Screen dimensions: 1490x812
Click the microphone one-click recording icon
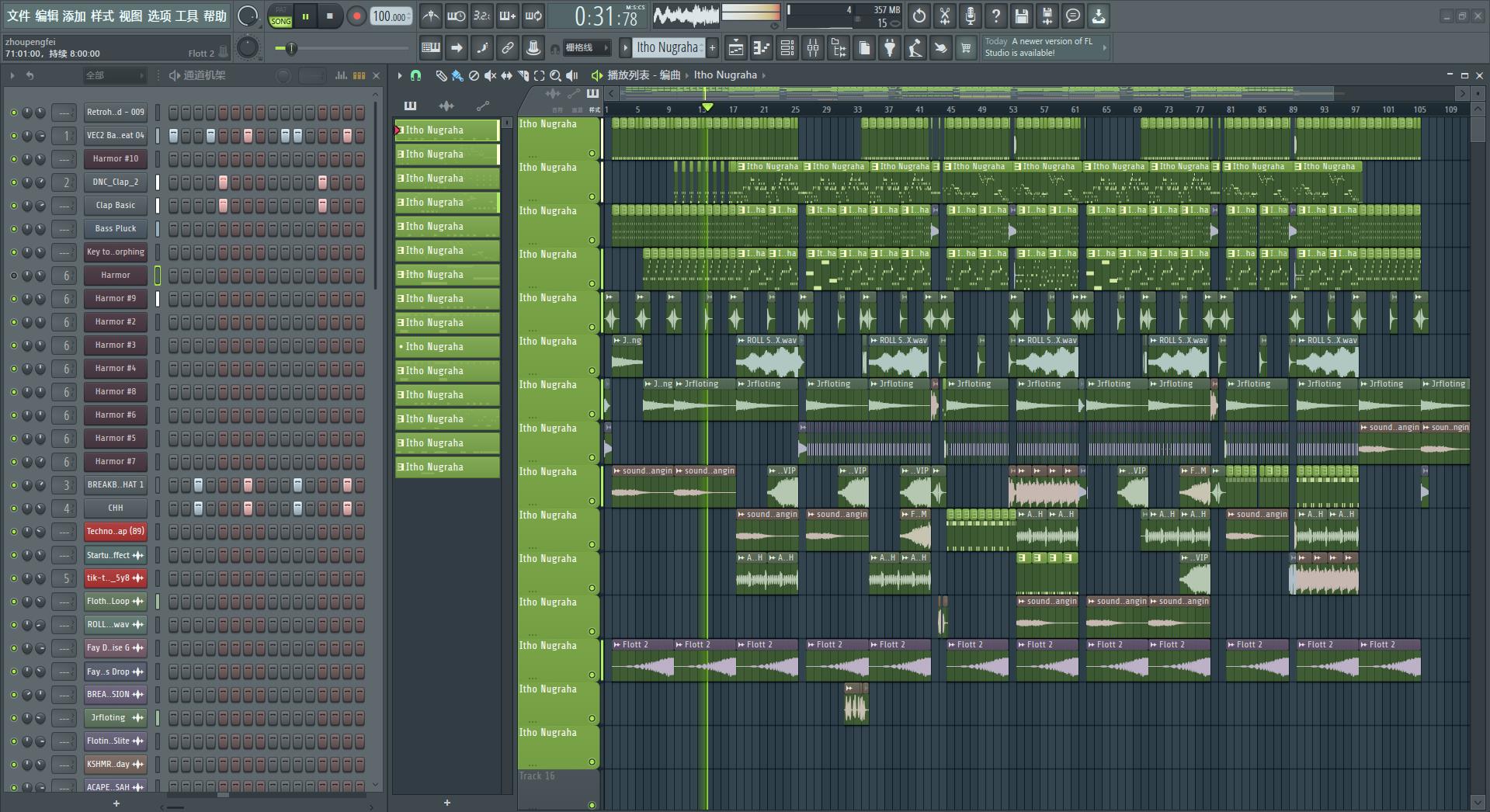coord(970,16)
